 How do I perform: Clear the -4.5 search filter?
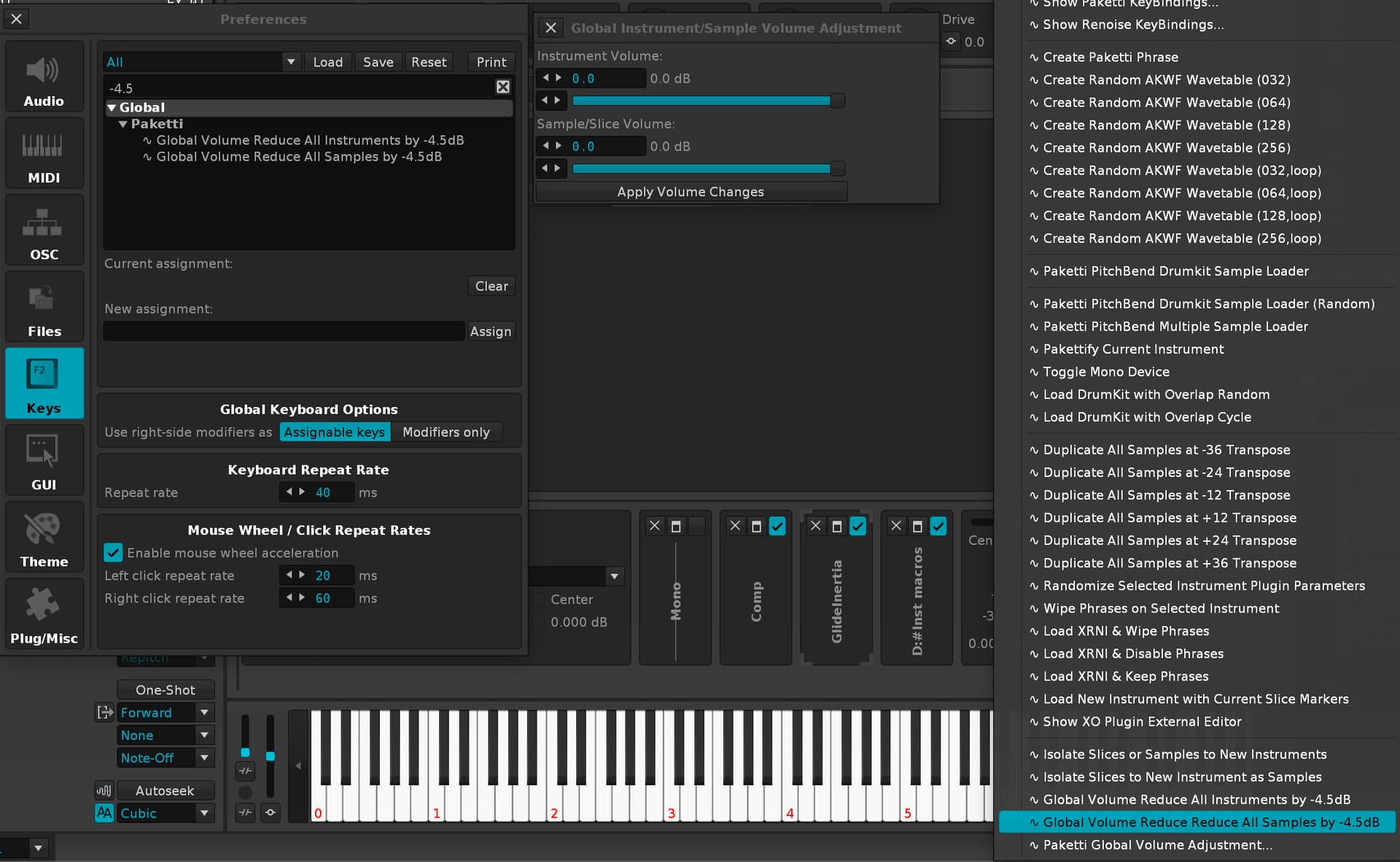[x=503, y=88]
